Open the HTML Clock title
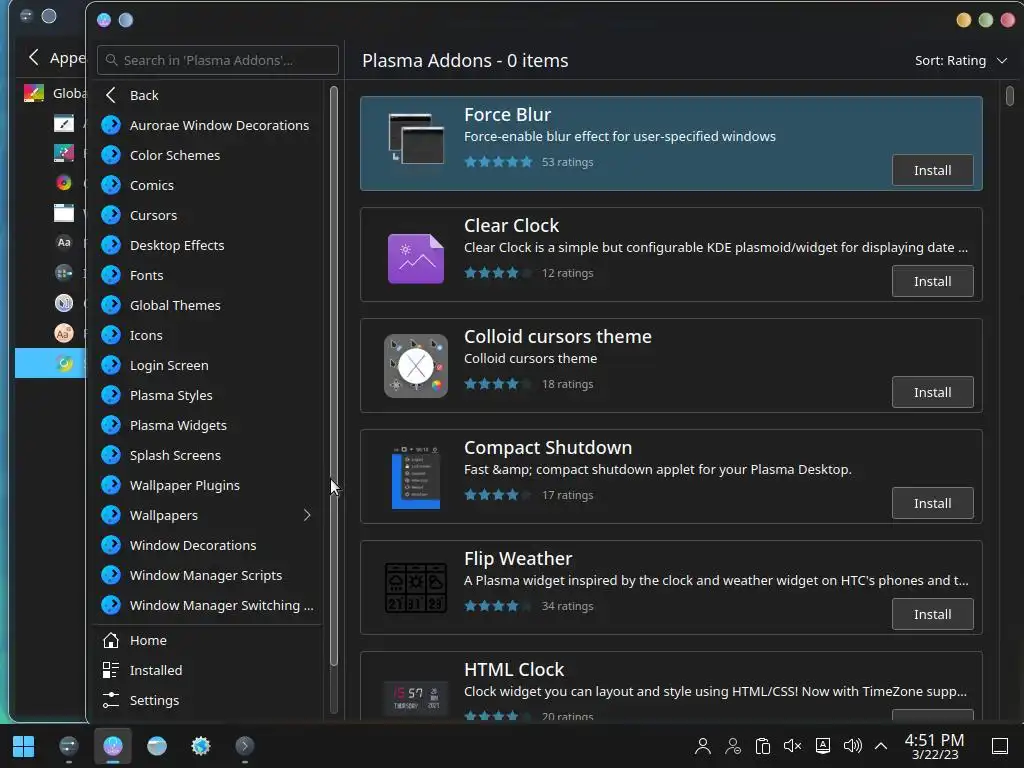 coord(513,670)
